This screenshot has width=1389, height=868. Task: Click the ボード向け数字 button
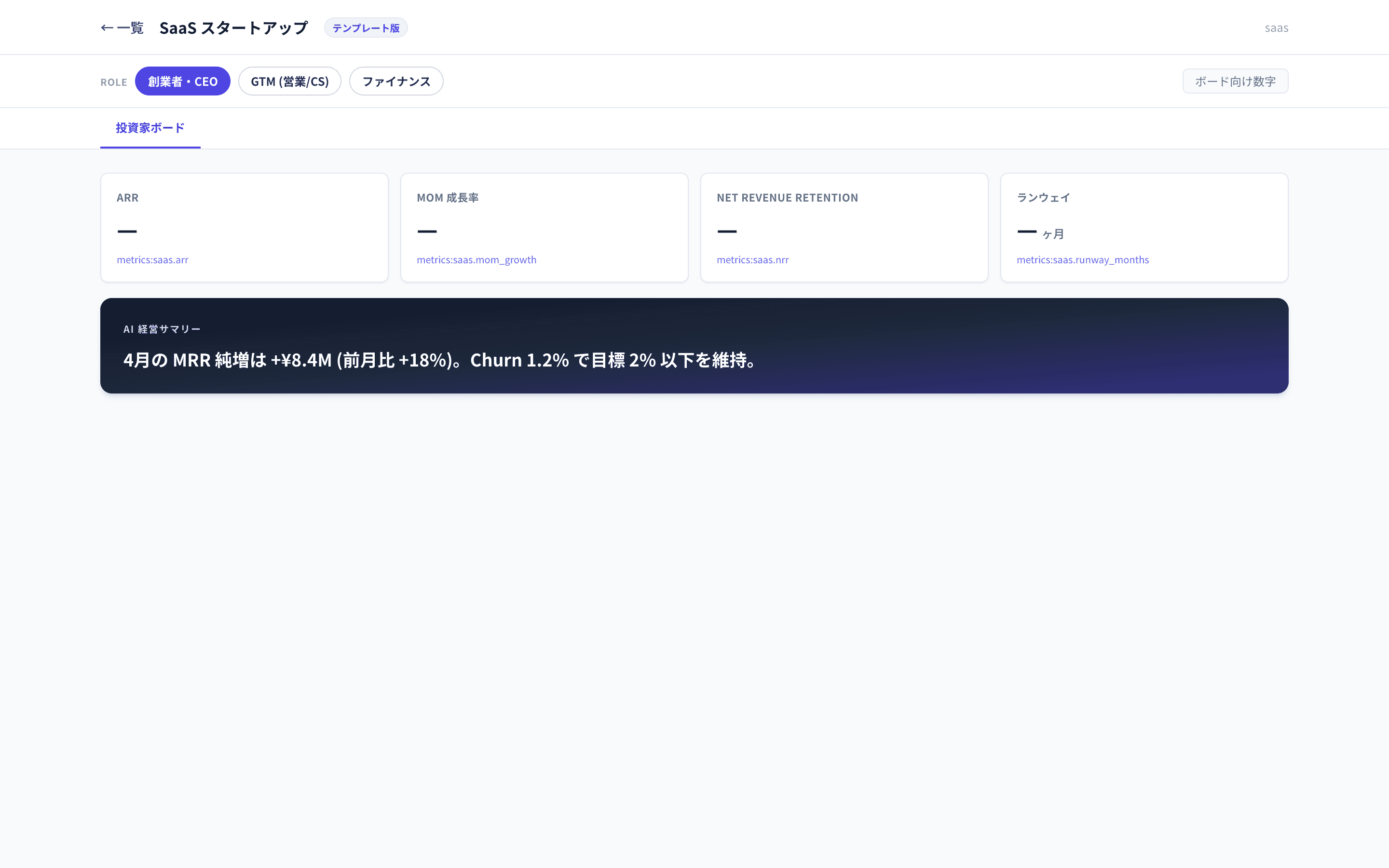pyautogui.click(x=1235, y=81)
